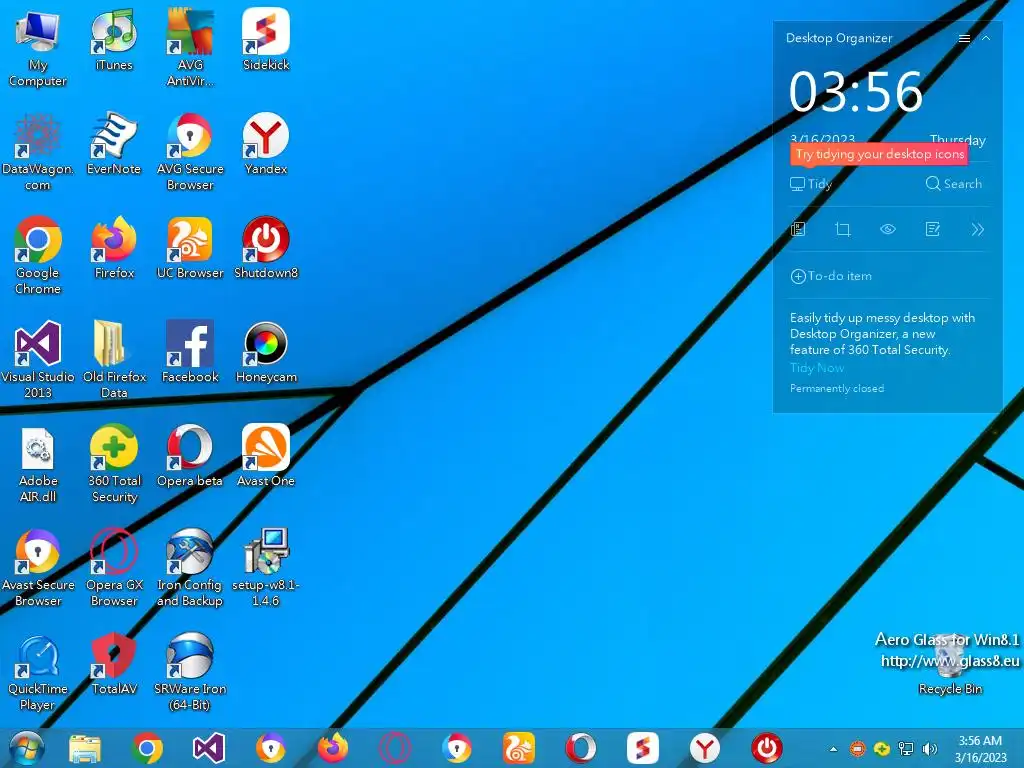Open the My Computer desktop icon
The height and width of the screenshot is (768, 1024).
[x=38, y=48]
